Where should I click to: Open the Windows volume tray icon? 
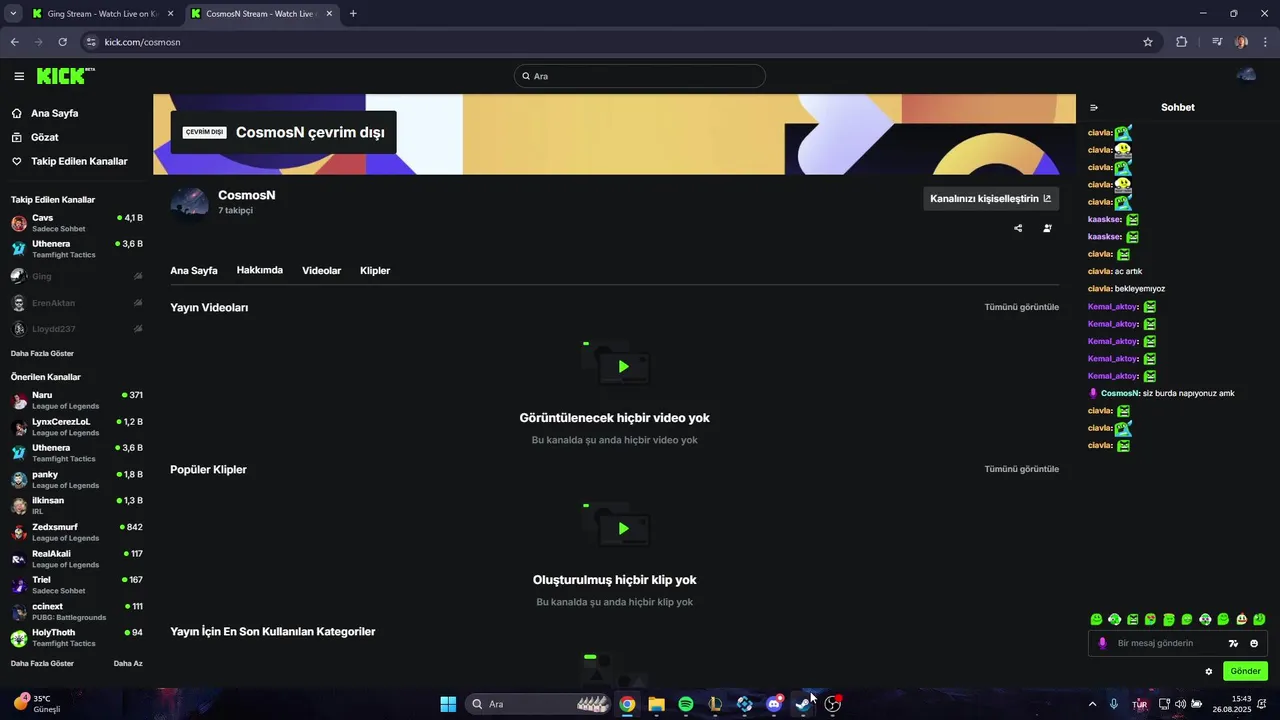tap(1180, 704)
